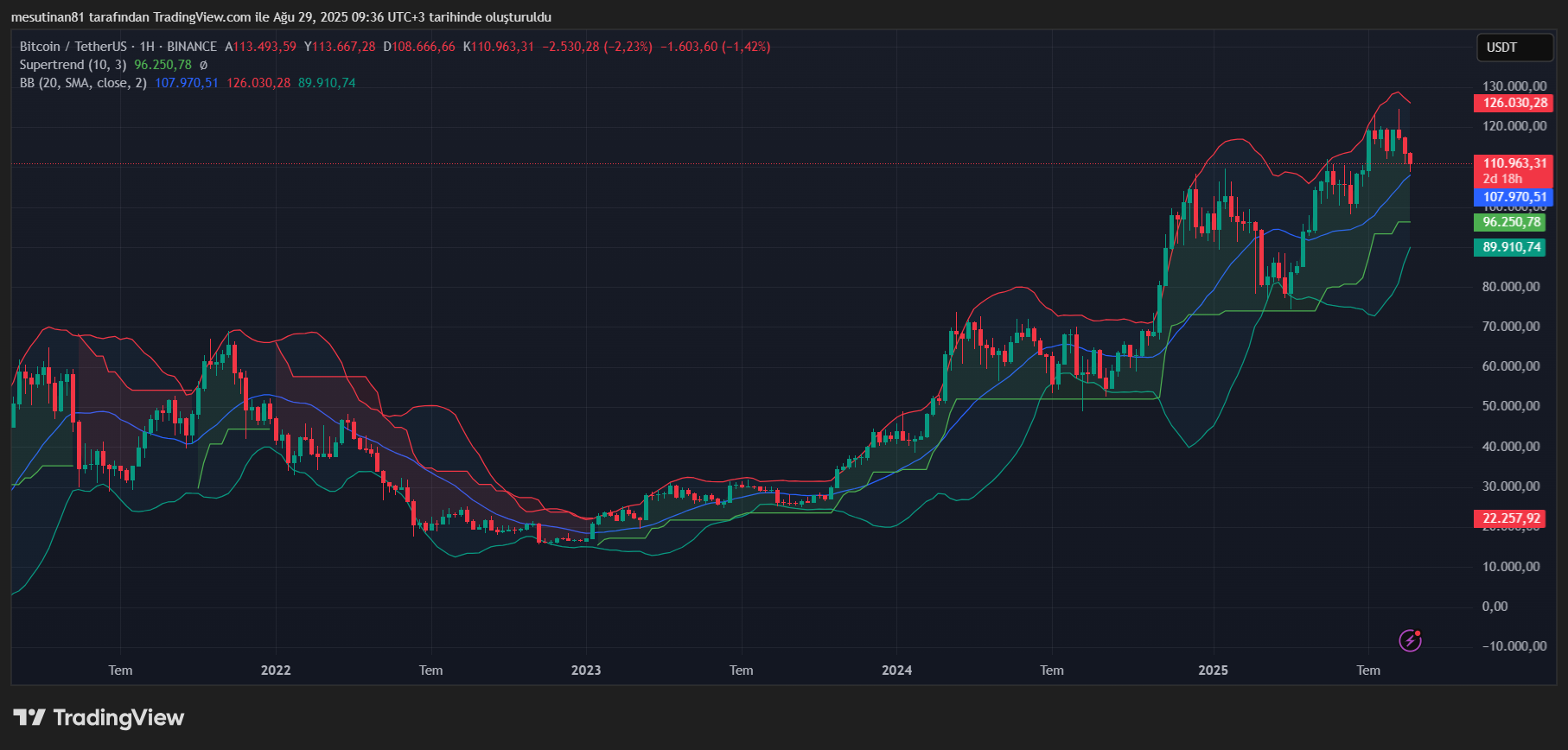Image resolution: width=1568 pixels, height=750 pixels.
Task: Click the purple lightning bolt icon
Action: [x=1410, y=640]
